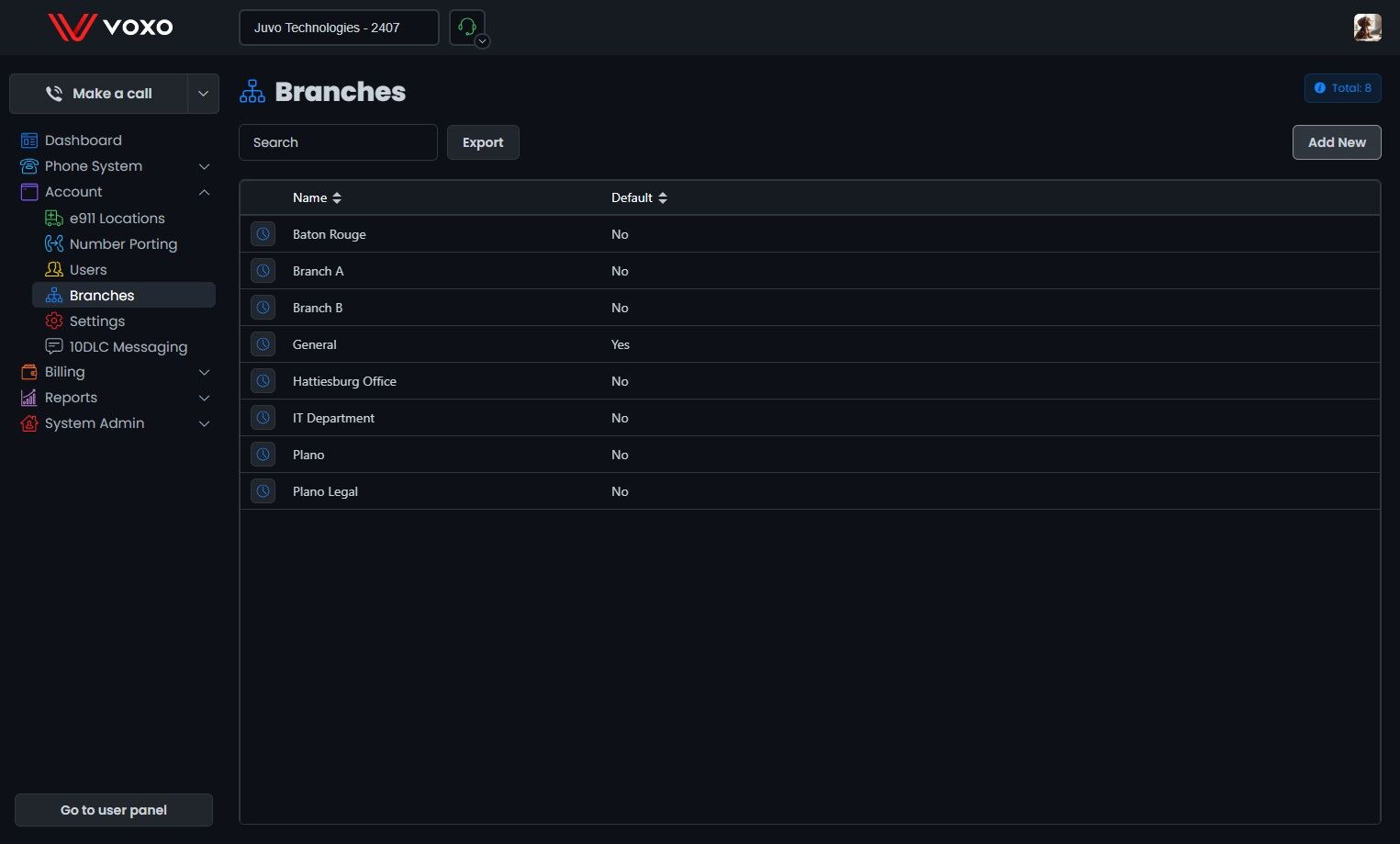Screen dimensions: 1400x844
Task: Click the Settings gear icon
Action: point(54,321)
